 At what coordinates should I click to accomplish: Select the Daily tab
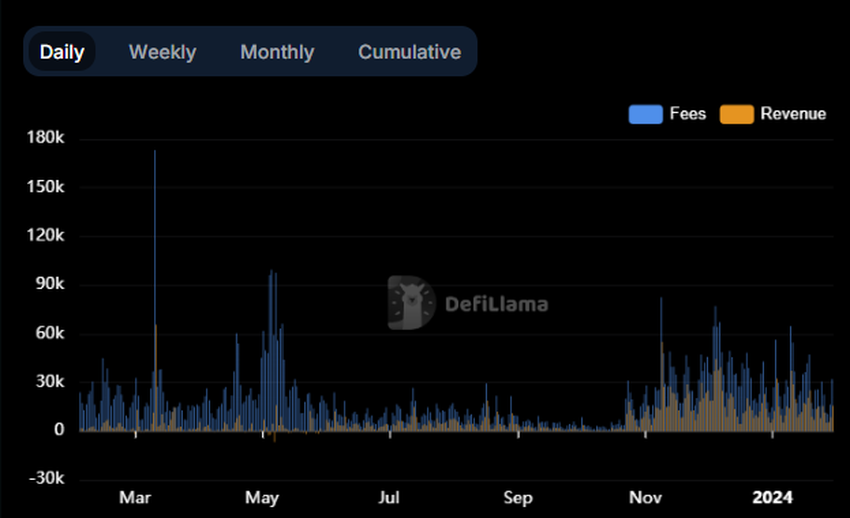[62, 52]
